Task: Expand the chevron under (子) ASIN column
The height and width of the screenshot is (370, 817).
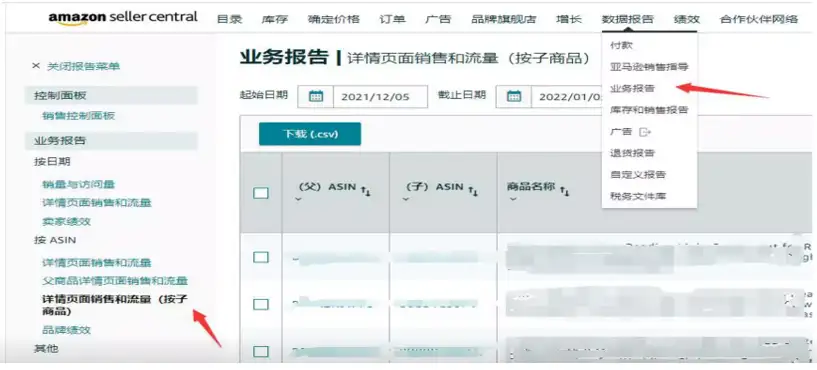Action: tap(406, 199)
